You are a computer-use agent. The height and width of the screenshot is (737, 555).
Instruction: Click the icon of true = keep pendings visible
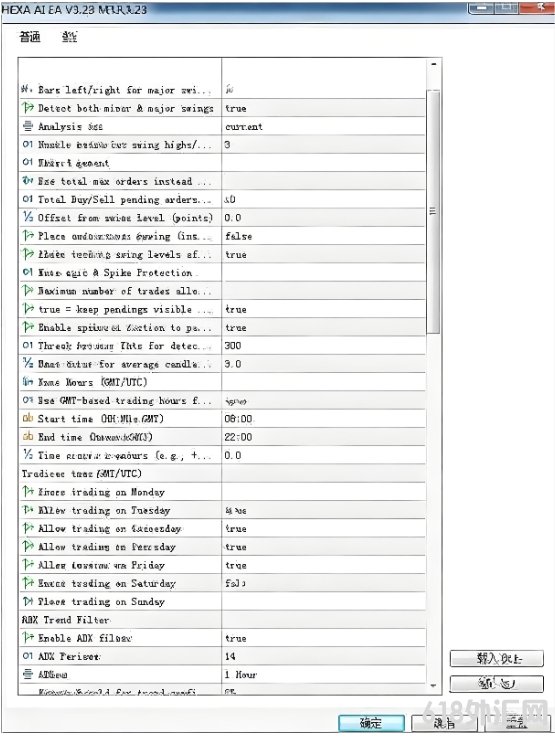pyautogui.click(x=28, y=309)
